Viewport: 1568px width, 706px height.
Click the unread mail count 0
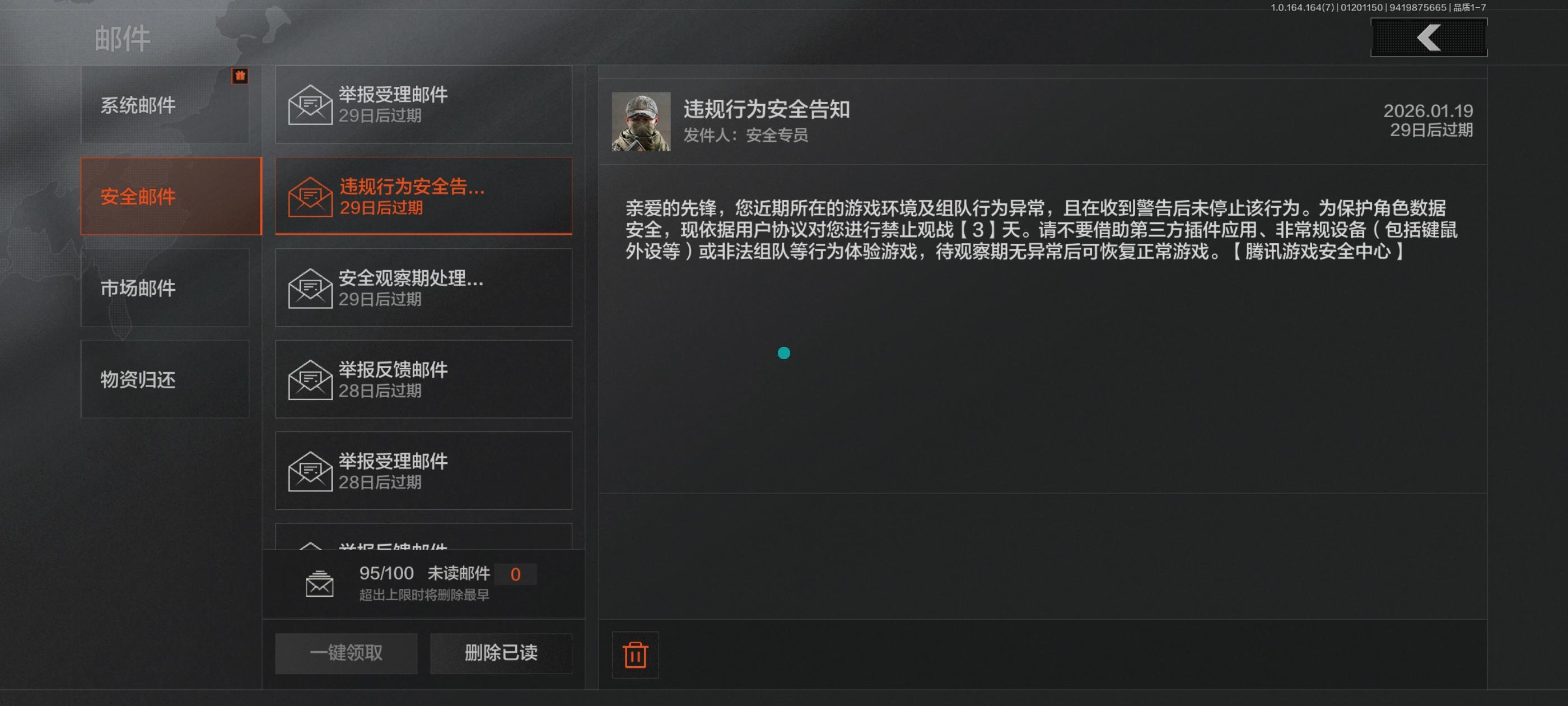(x=516, y=574)
